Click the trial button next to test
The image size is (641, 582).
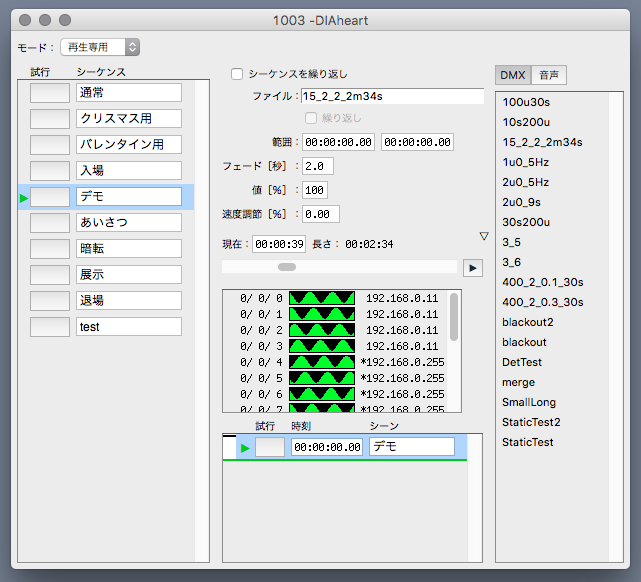(50, 327)
